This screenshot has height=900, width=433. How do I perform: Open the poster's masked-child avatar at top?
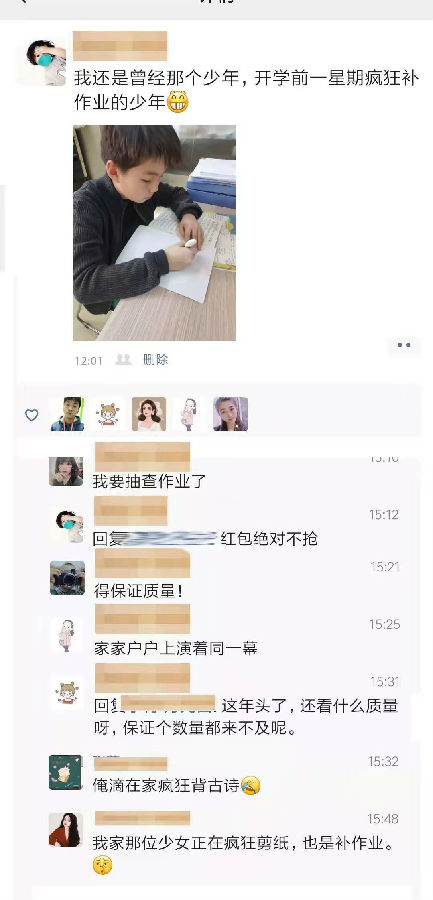46,62
